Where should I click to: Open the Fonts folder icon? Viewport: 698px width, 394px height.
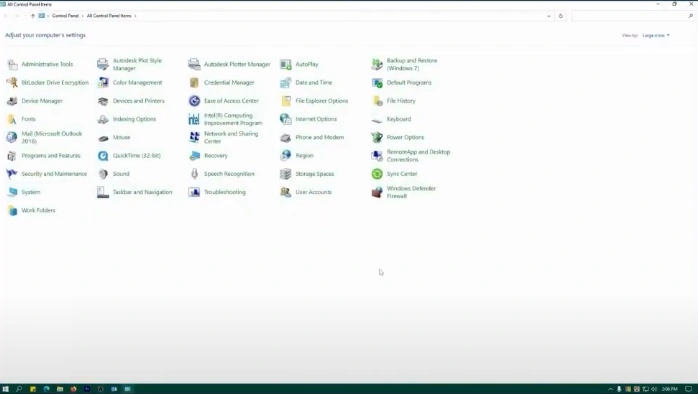(12, 119)
